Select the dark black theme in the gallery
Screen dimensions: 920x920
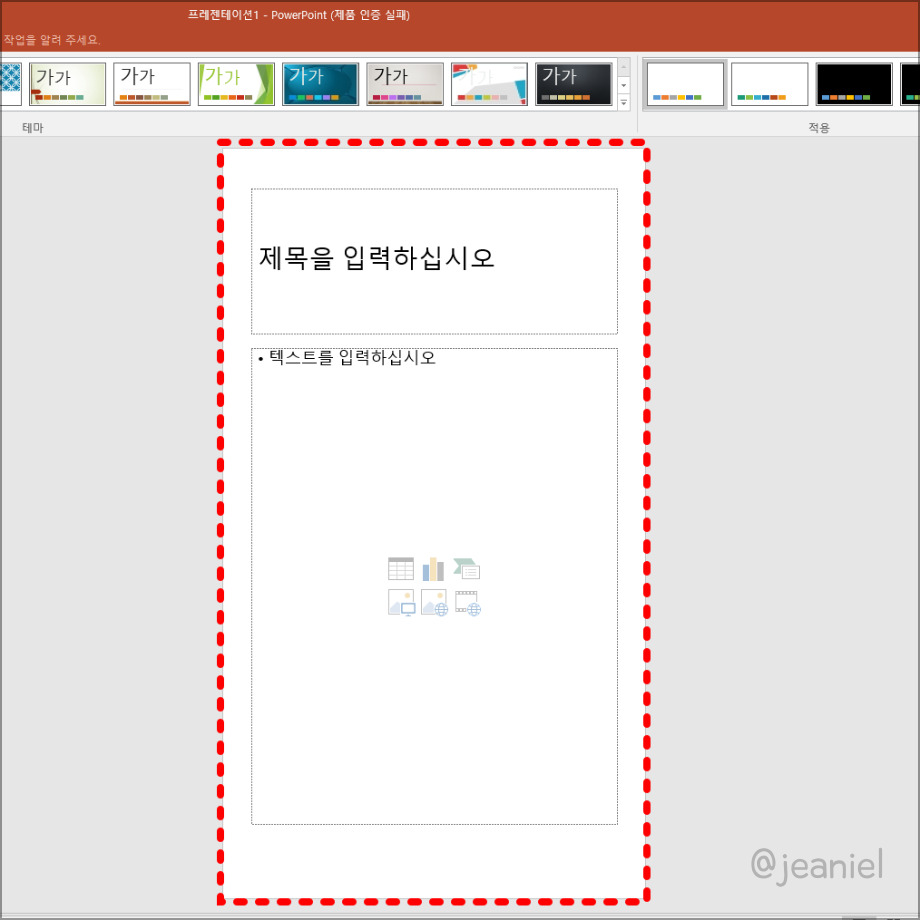(x=573, y=84)
